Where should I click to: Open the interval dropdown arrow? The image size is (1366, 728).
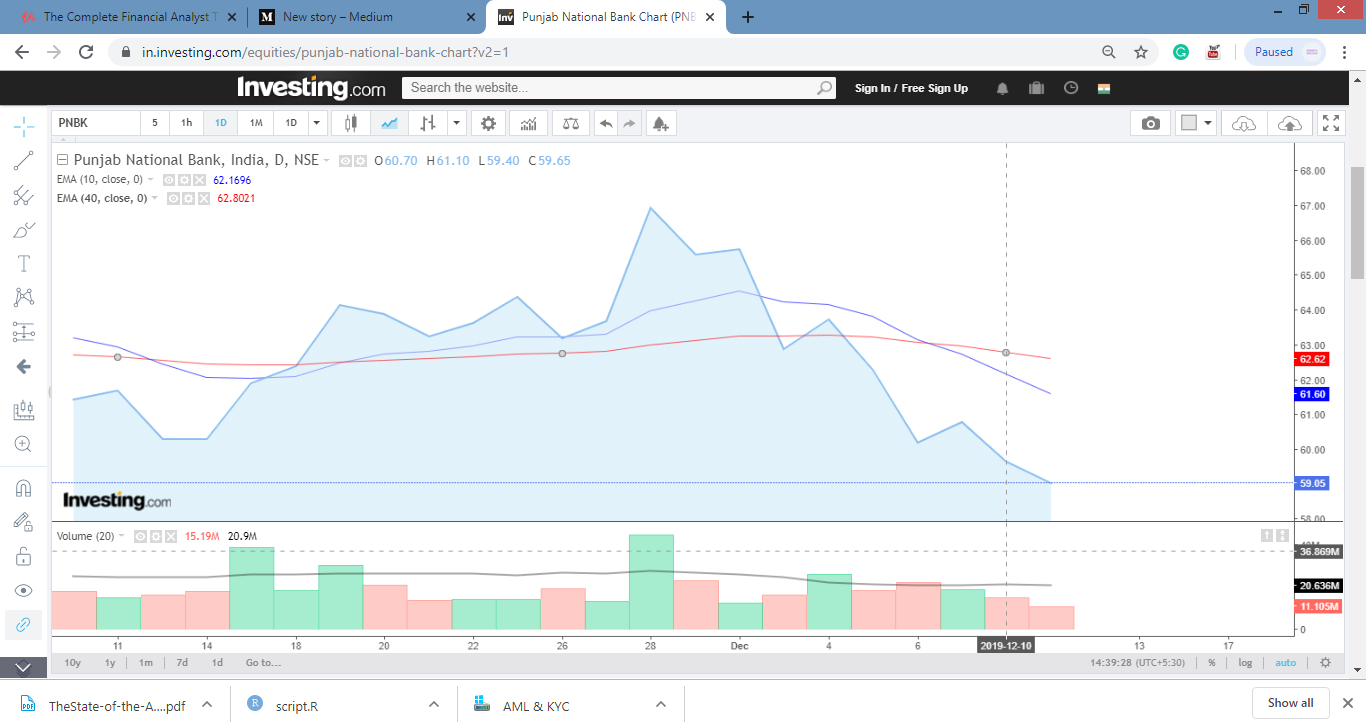click(x=317, y=123)
